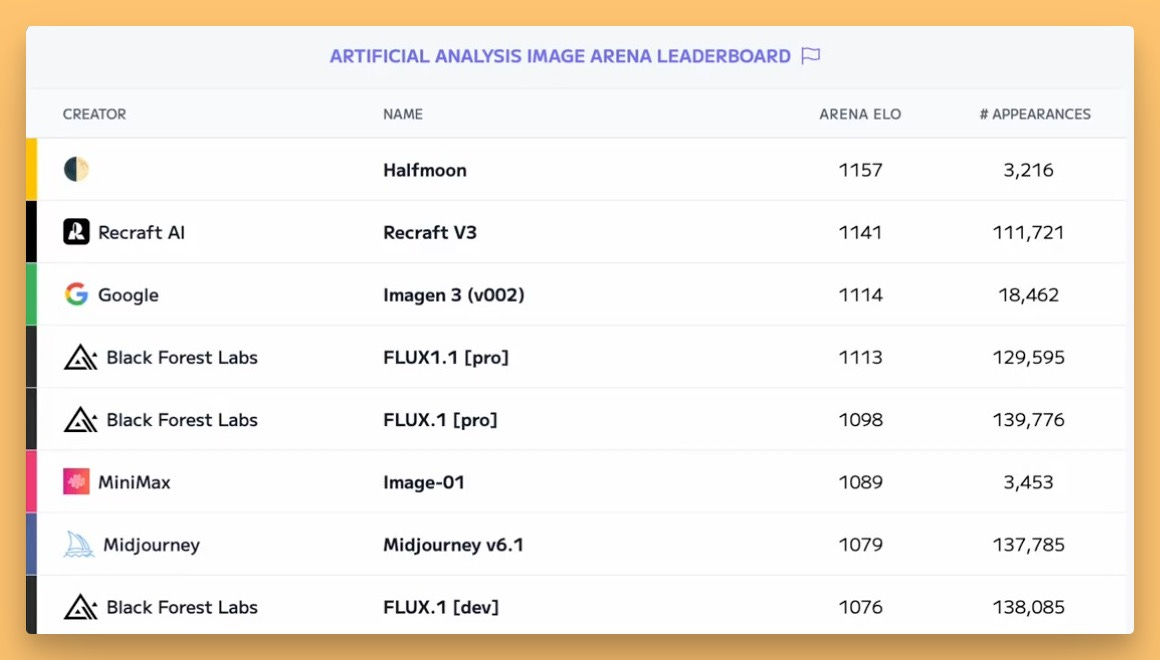Click the Elo score 1157
1160x660 pixels.
pos(860,170)
